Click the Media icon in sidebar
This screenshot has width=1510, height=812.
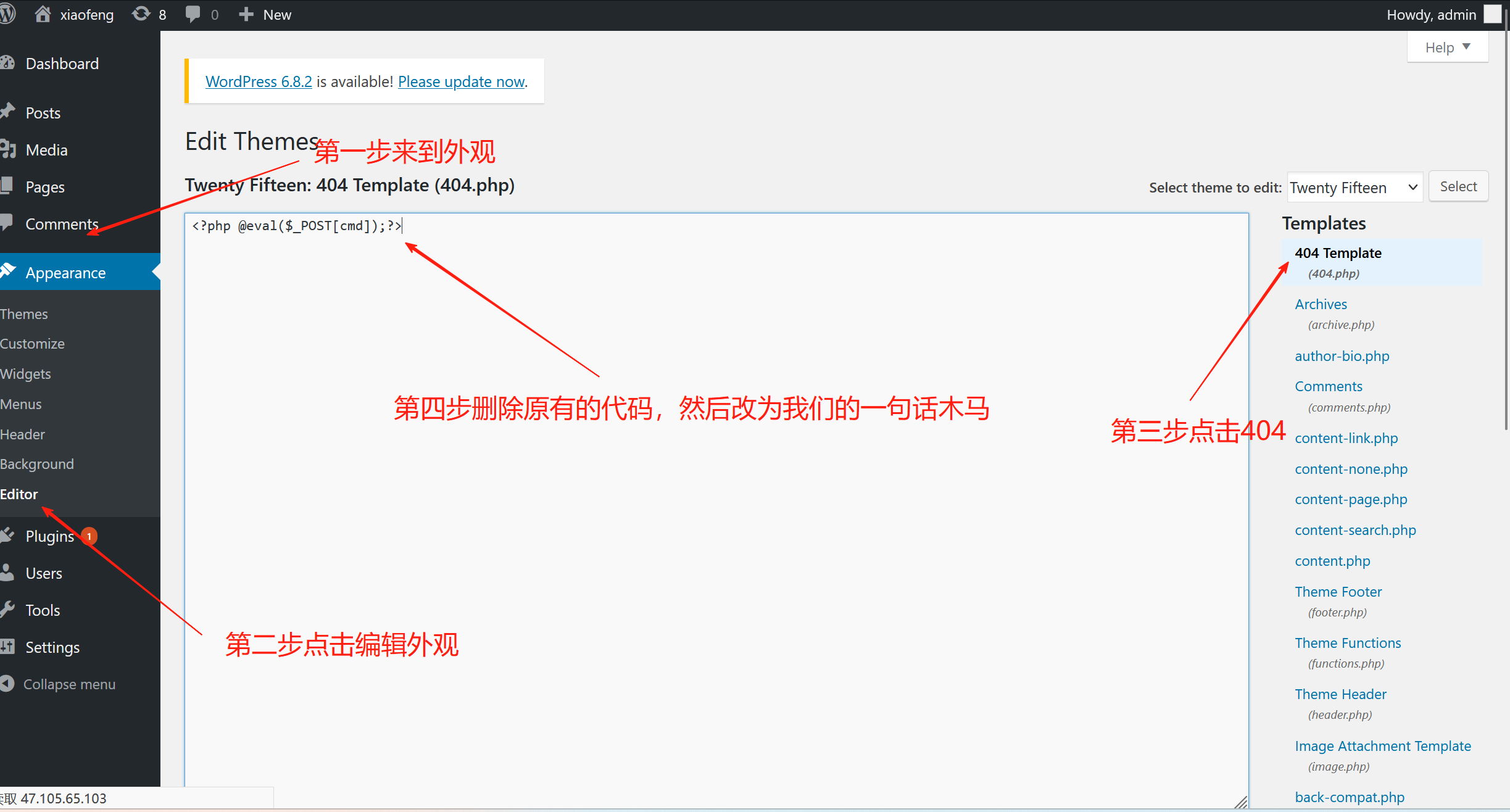(7, 149)
